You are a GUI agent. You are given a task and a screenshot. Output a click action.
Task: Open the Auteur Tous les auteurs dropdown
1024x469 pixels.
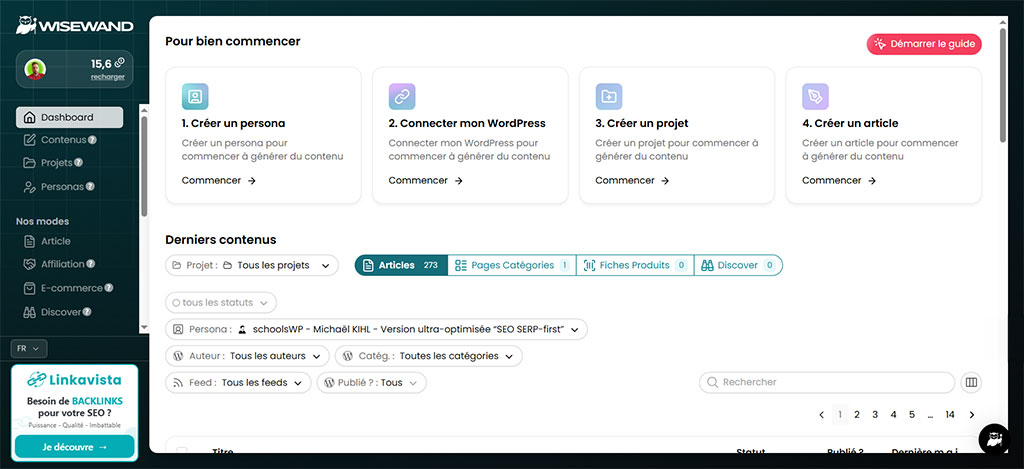(248, 356)
